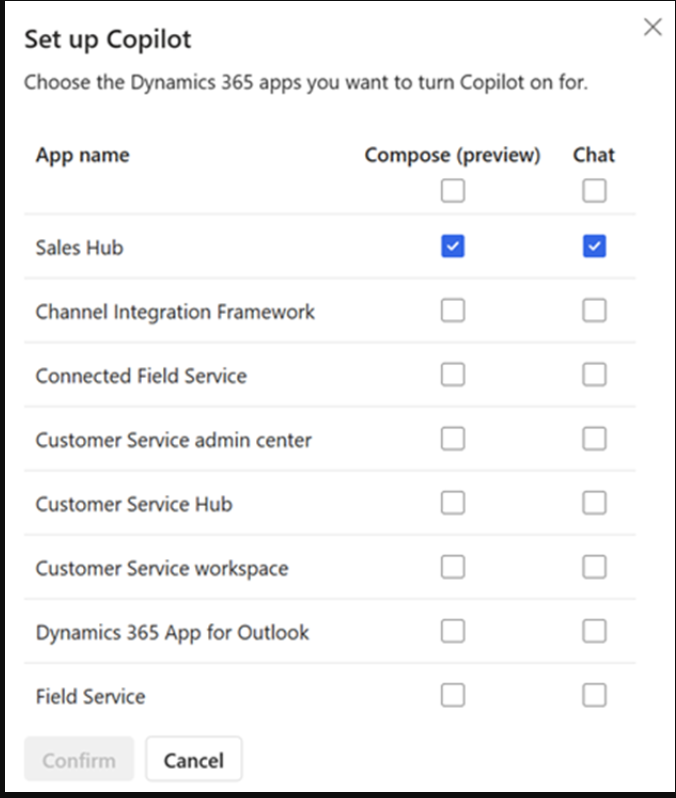Tick Compose for Customer Service workspace
Image resolution: width=676 pixels, height=798 pixels.
pyautogui.click(x=453, y=567)
